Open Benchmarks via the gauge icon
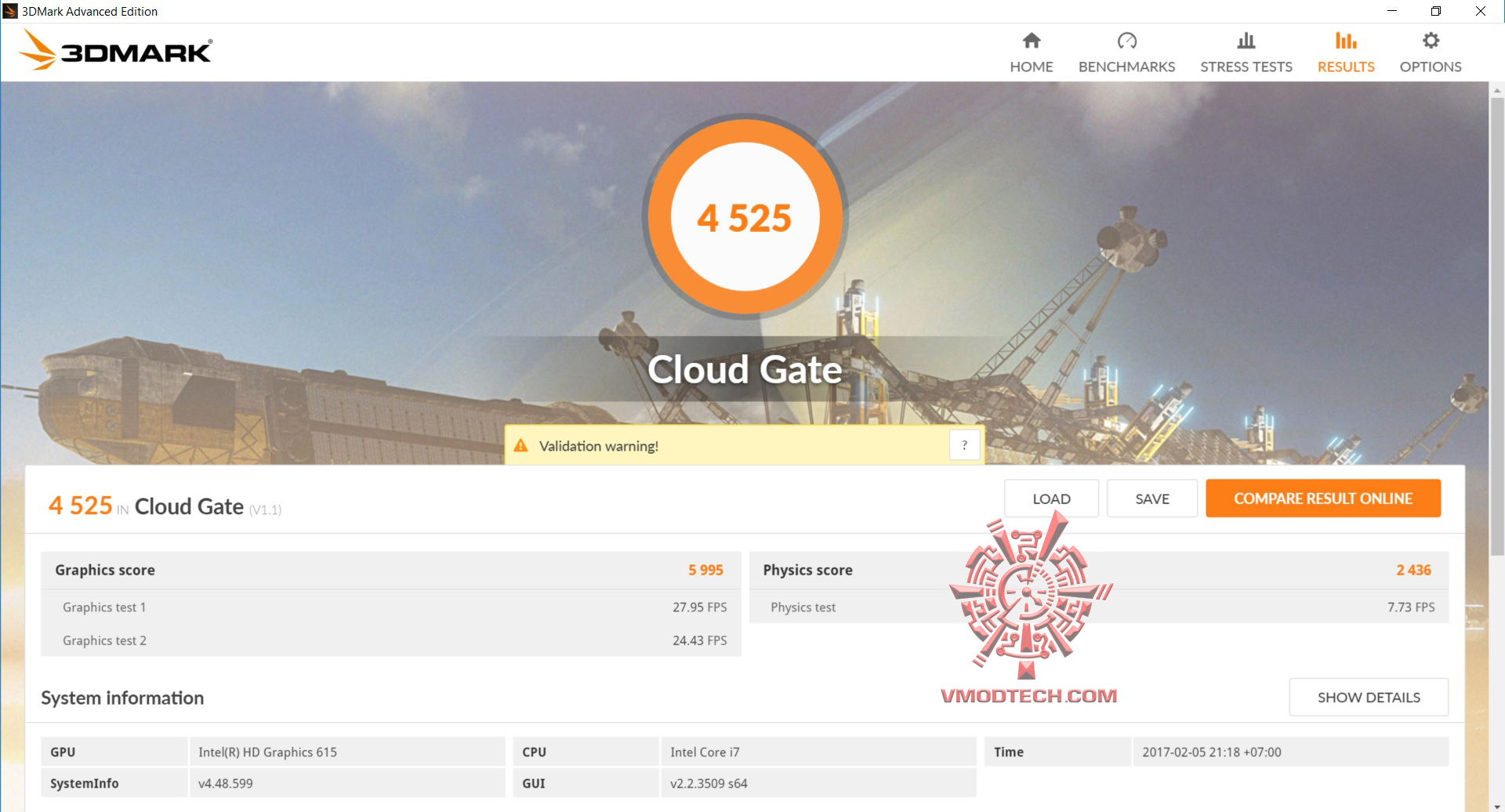Image resolution: width=1505 pixels, height=812 pixels. [x=1126, y=41]
